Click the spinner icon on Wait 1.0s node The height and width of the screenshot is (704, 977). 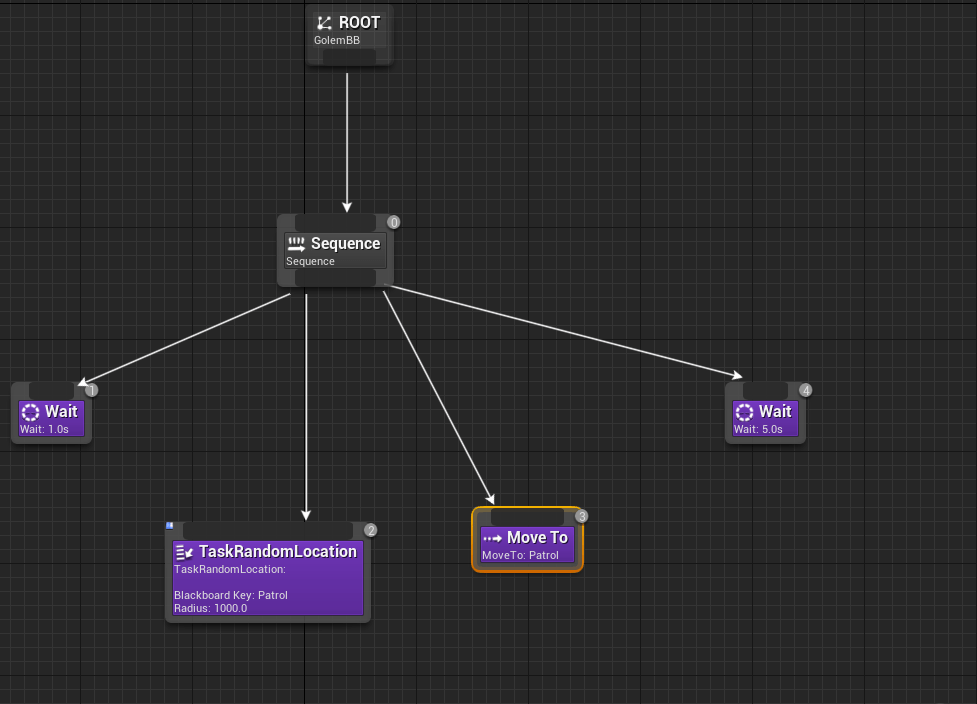pos(30,412)
